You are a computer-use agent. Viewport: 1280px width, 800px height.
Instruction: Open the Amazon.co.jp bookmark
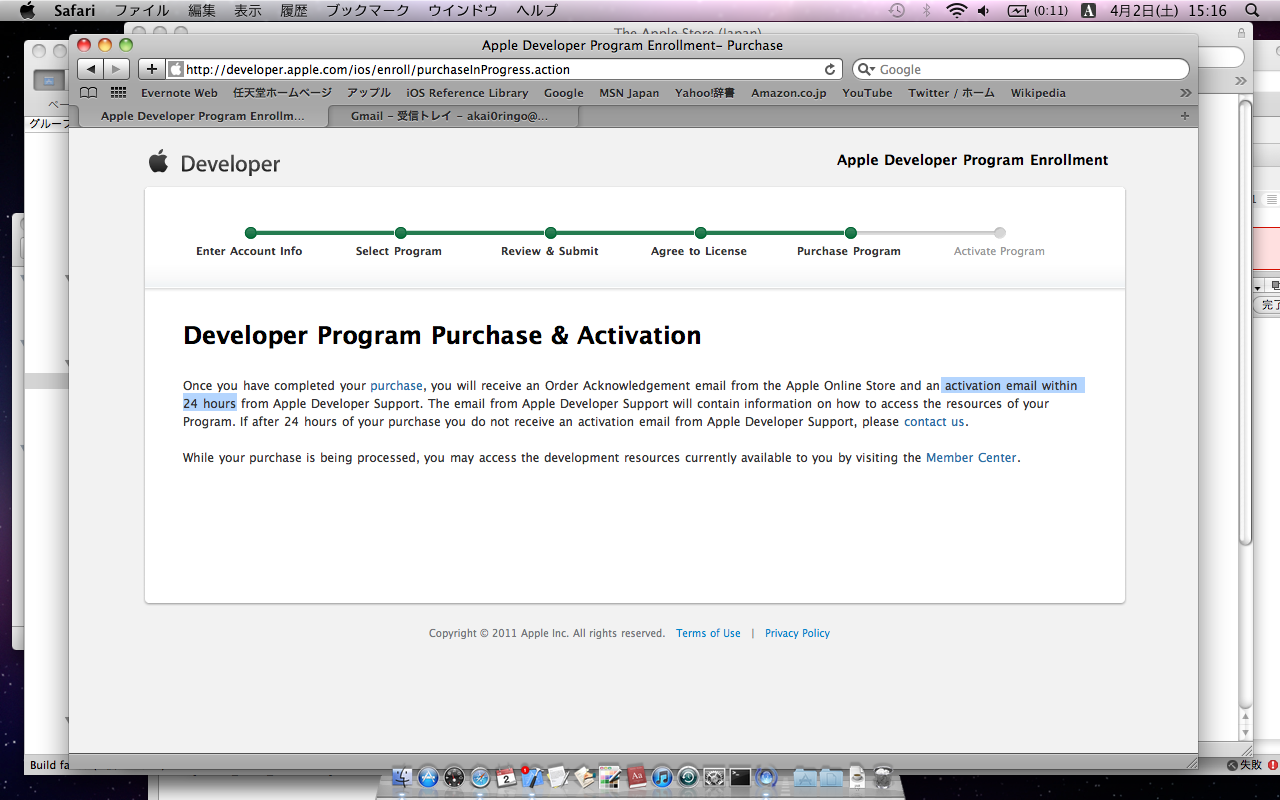pos(789,93)
